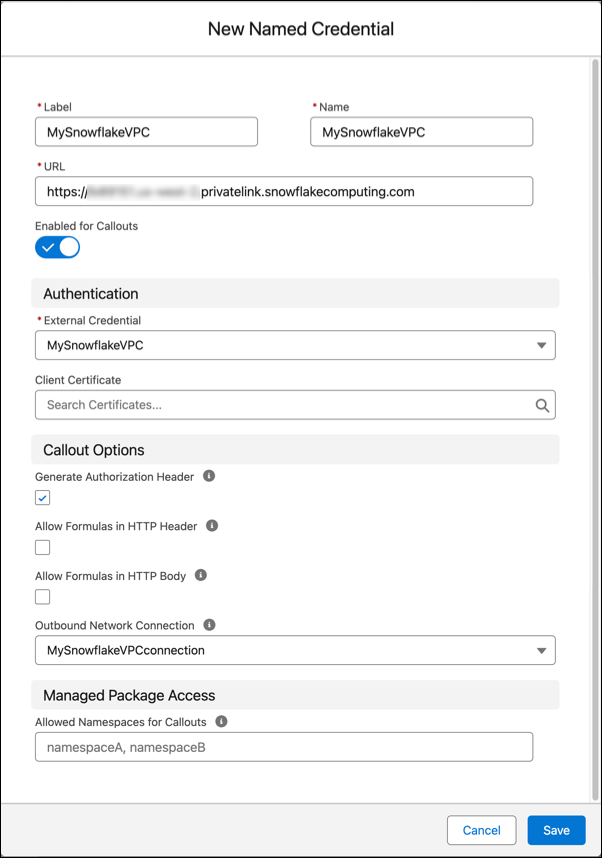
Task: Click the New Named Credential title
Action: (x=301, y=29)
